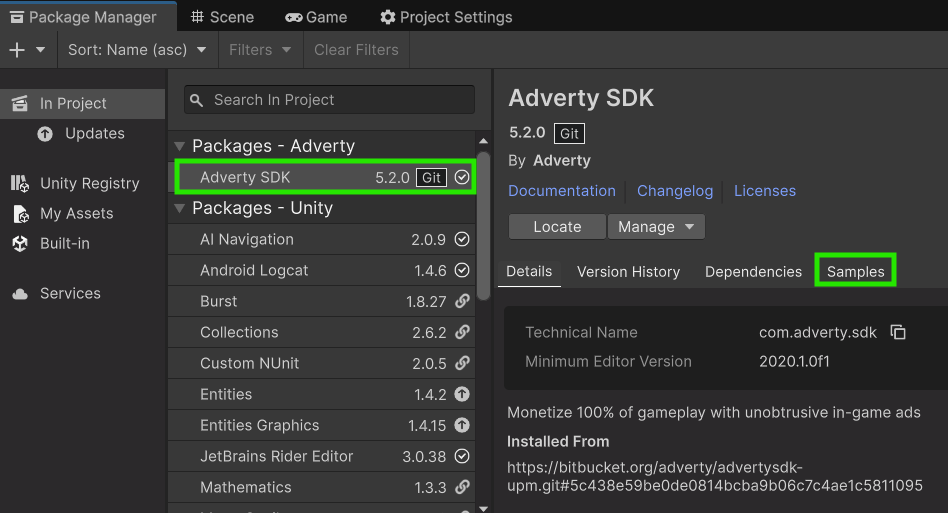Collapse the Packages - Adverty group
The image size is (948, 513).
pos(181,147)
